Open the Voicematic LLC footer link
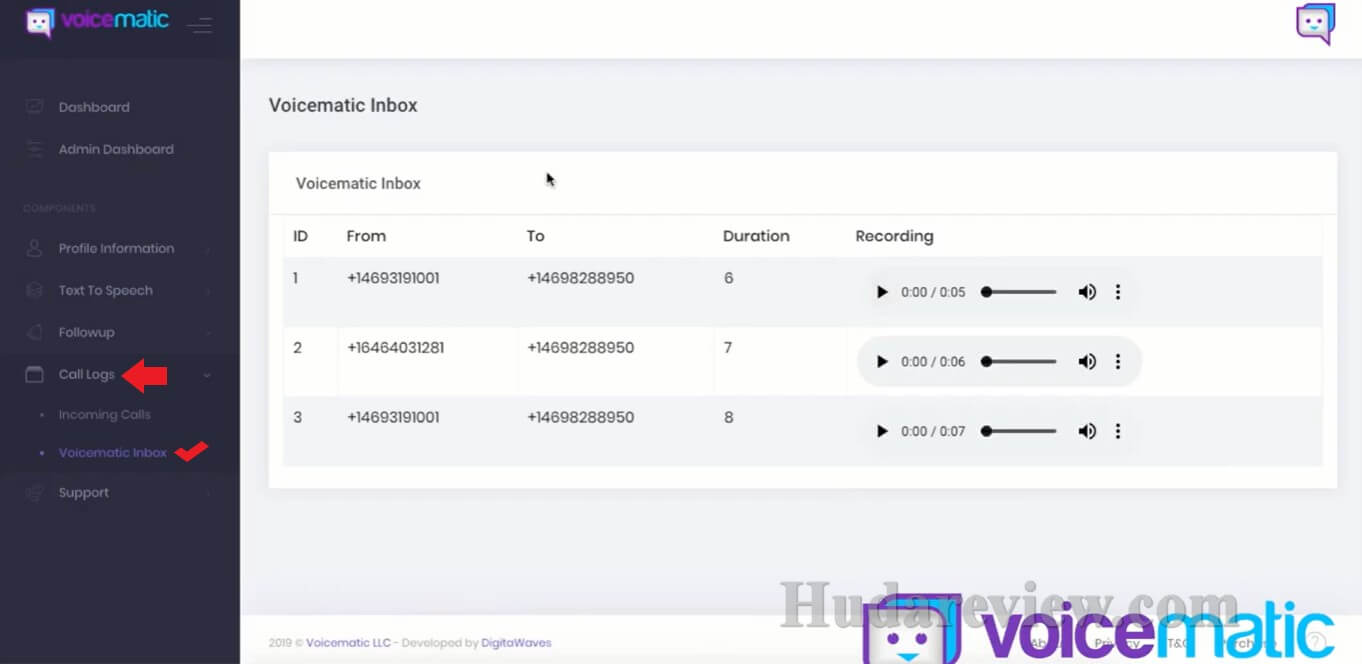This screenshot has width=1362, height=664. pos(348,643)
